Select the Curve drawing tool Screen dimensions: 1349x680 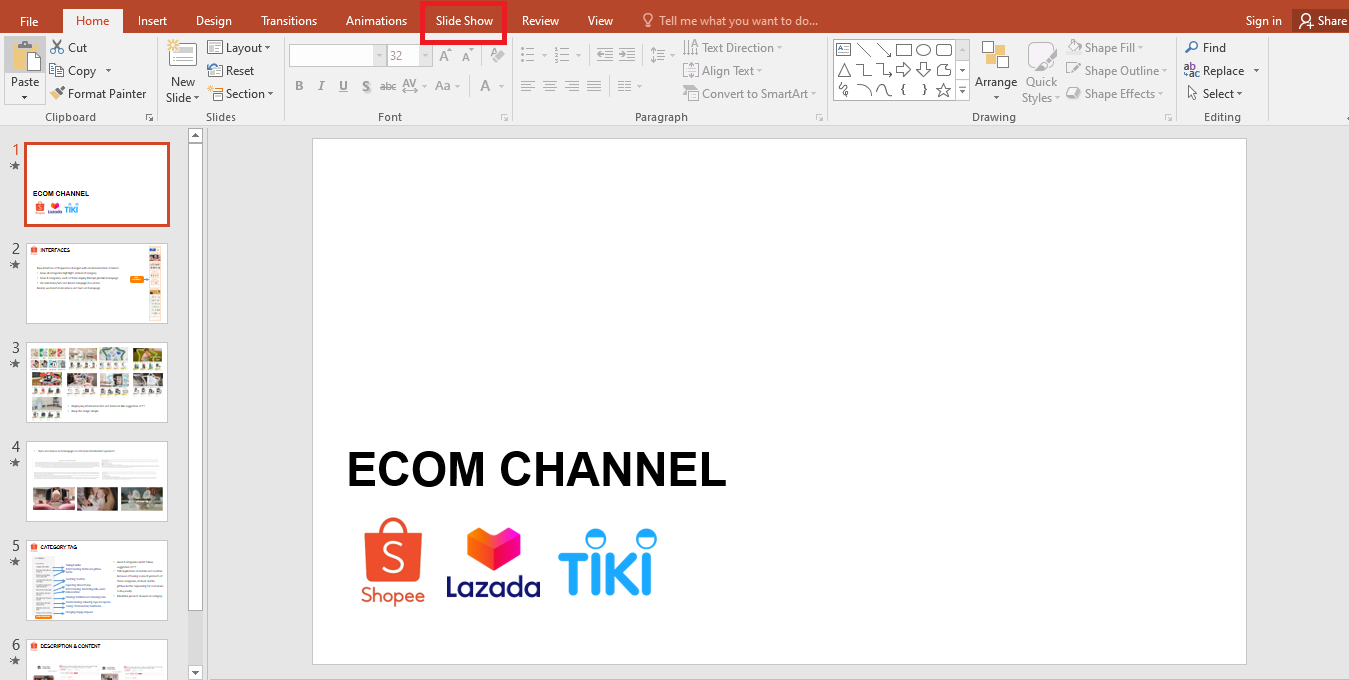point(863,90)
